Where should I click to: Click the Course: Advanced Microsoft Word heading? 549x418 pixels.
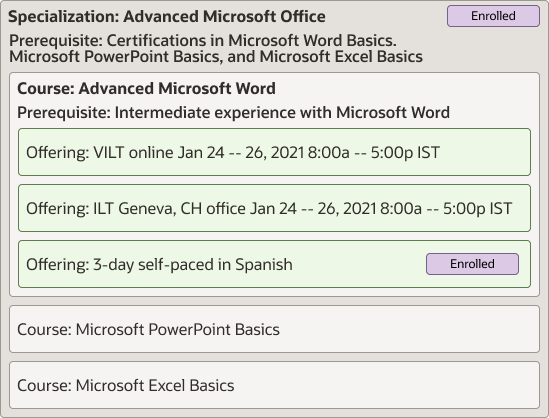pos(146,88)
